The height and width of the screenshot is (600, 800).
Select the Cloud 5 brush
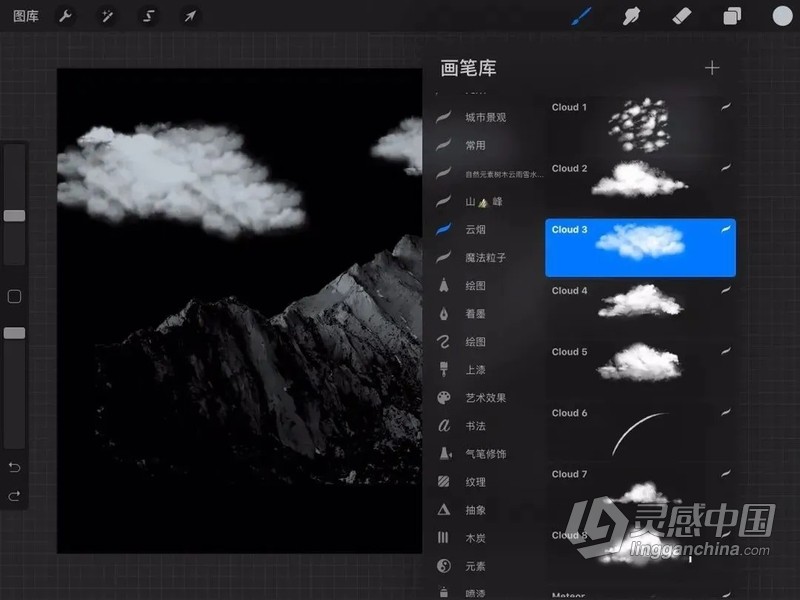coord(640,370)
